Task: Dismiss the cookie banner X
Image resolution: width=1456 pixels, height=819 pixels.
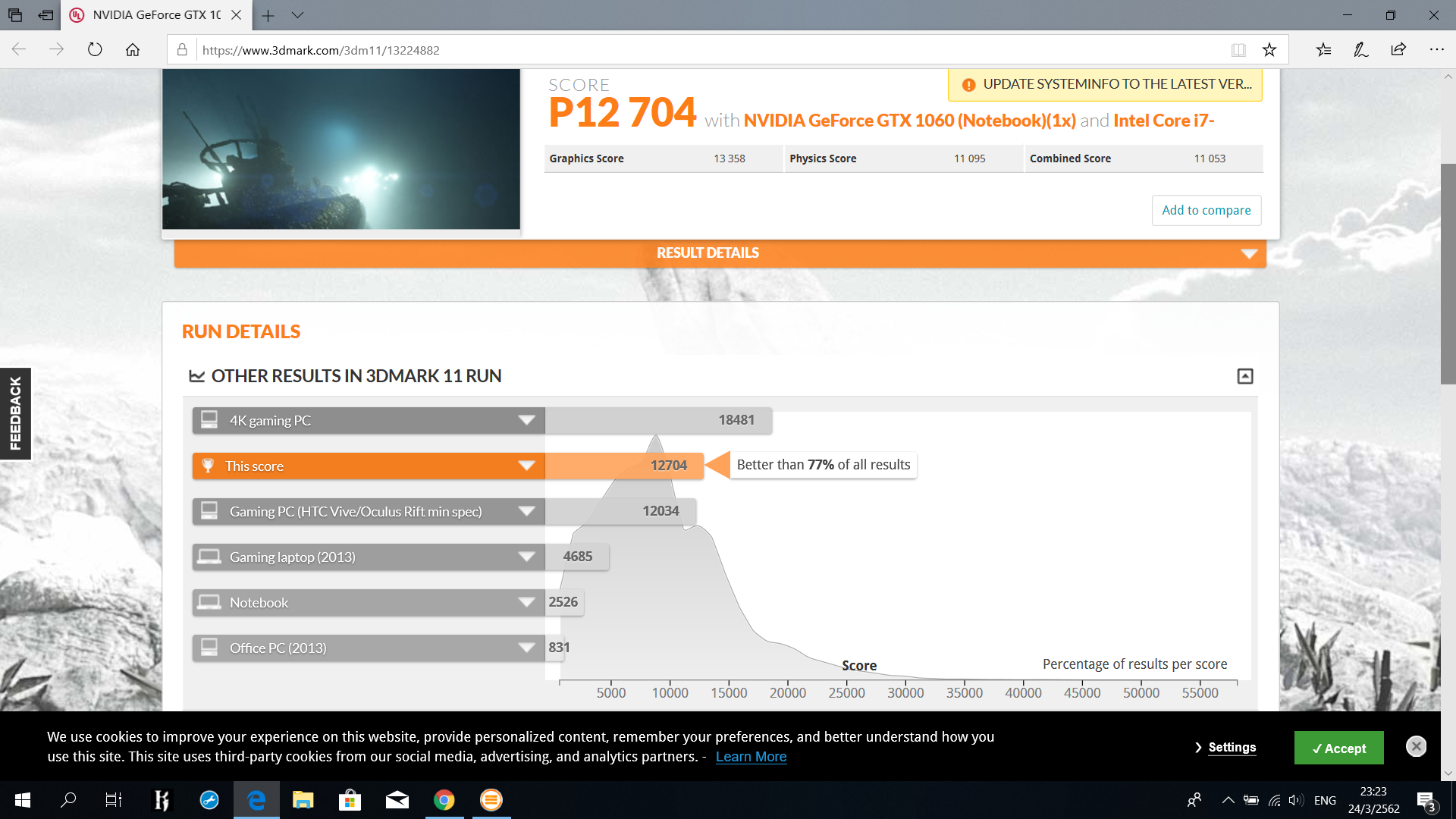Action: click(x=1416, y=746)
